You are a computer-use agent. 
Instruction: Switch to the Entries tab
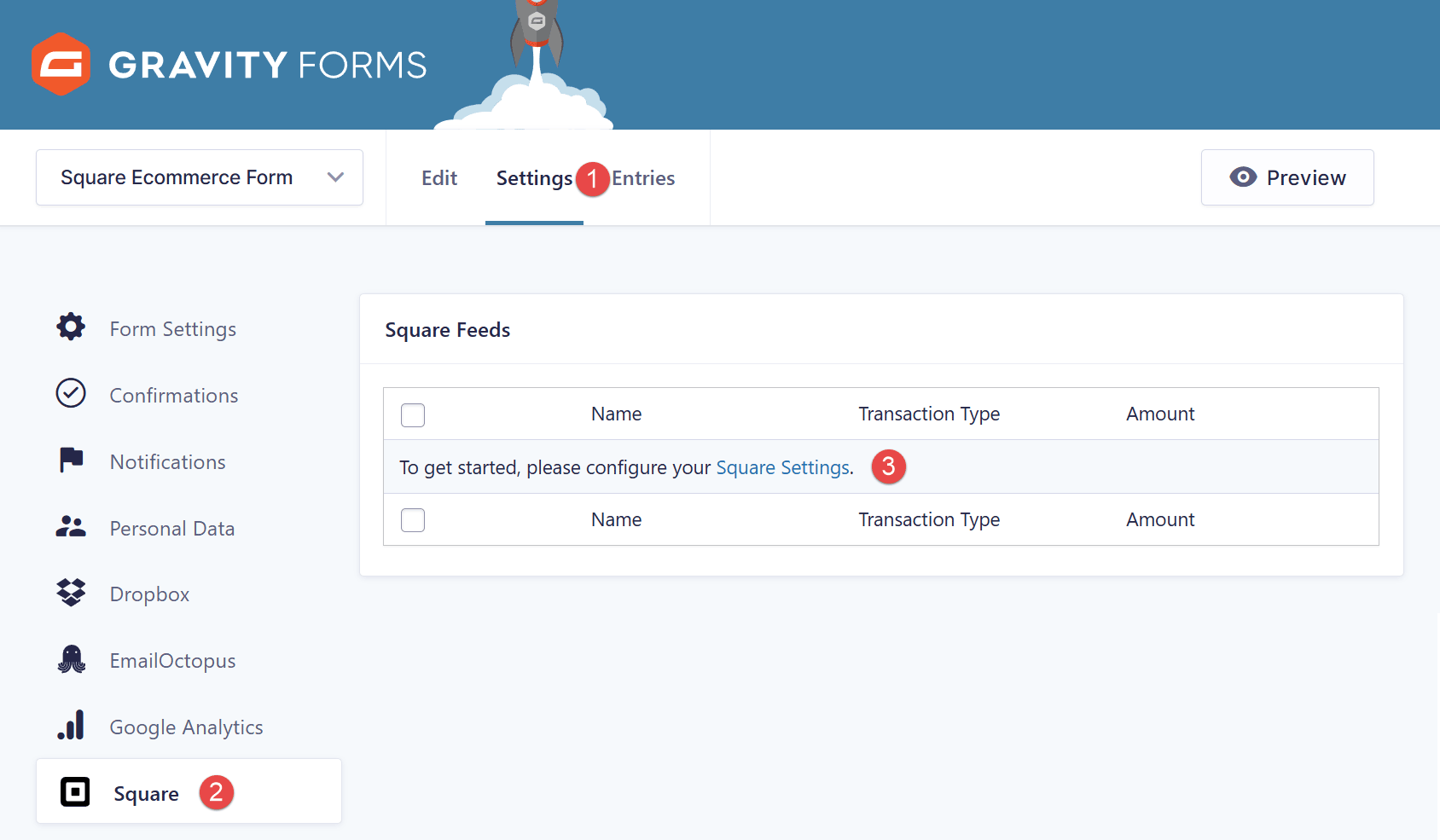click(x=643, y=177)
